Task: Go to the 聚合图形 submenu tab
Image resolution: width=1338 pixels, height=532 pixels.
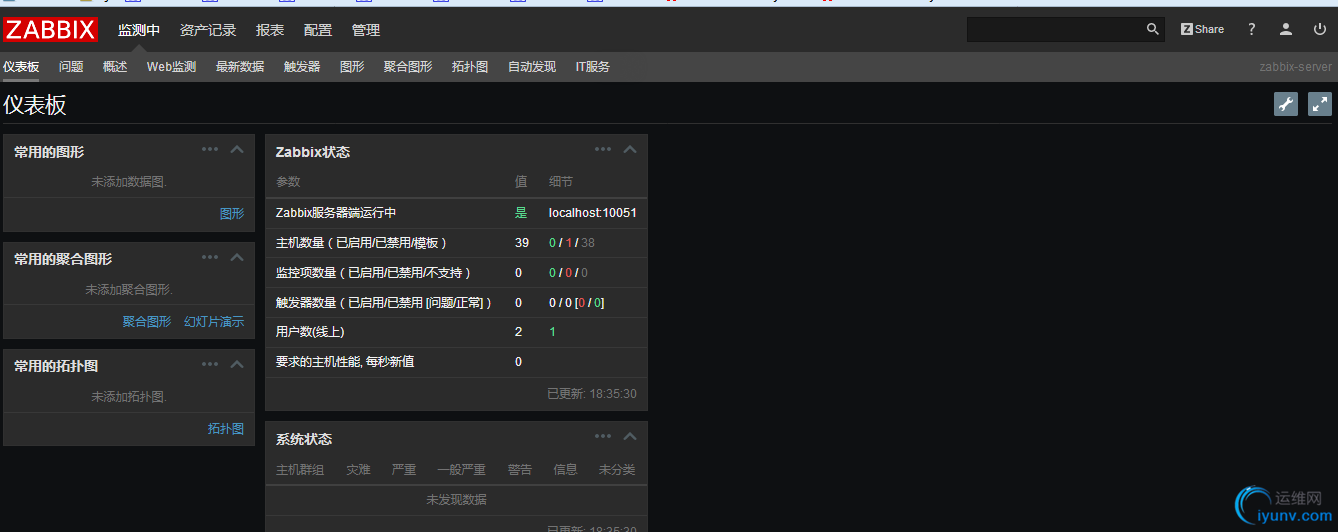Action: [x=408, y=67]
